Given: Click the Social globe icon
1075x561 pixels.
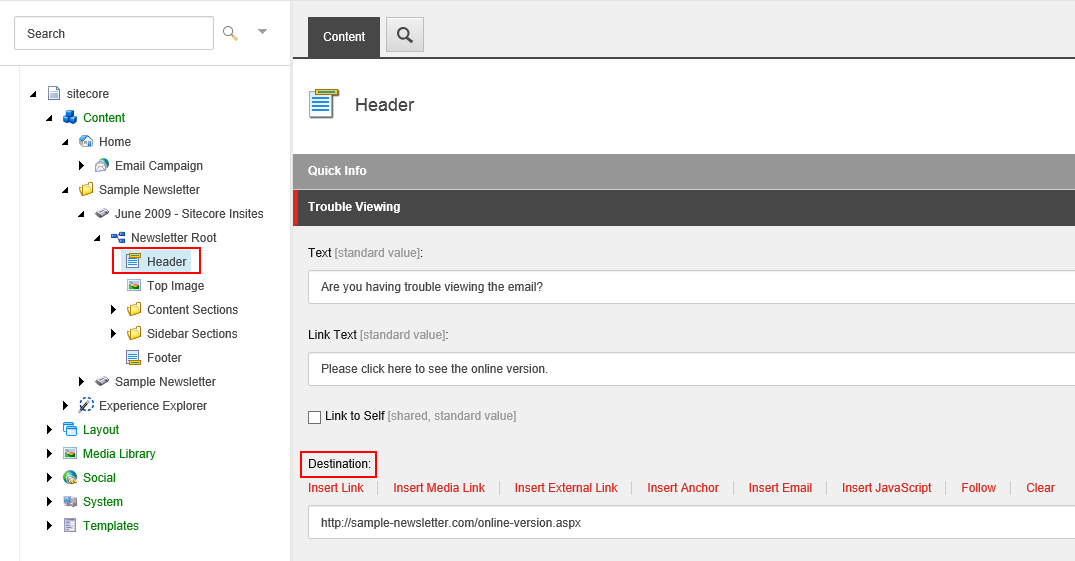Looking at the screenshot, I should 70,478.
